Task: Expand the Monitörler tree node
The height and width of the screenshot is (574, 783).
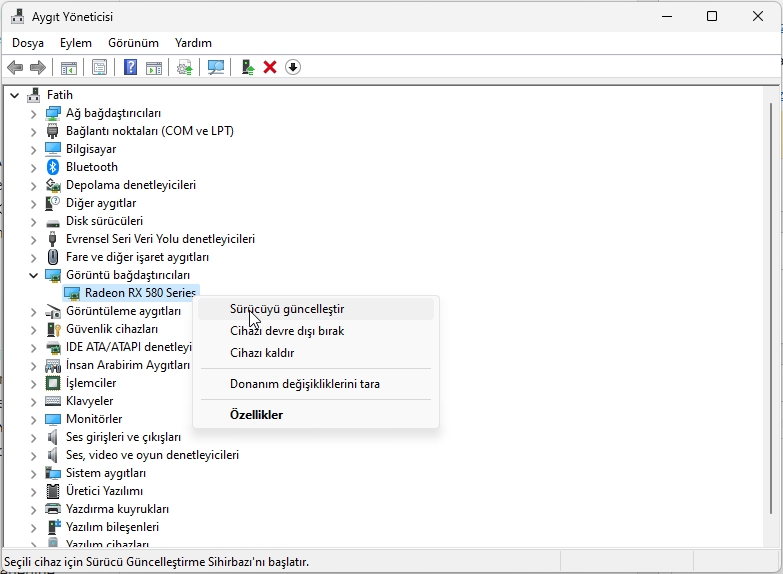Action: [33, 419]
